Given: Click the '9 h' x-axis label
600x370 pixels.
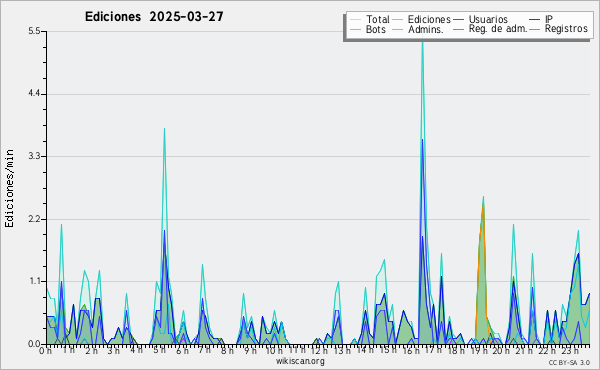Looking at the screenshot, I should click(250, 350).
